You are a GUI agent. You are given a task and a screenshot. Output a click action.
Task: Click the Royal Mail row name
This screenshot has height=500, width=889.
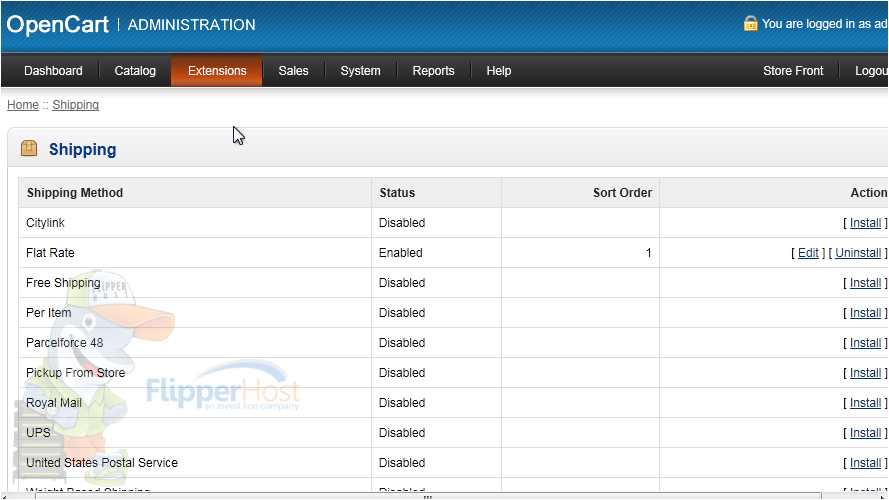[54, 403]
